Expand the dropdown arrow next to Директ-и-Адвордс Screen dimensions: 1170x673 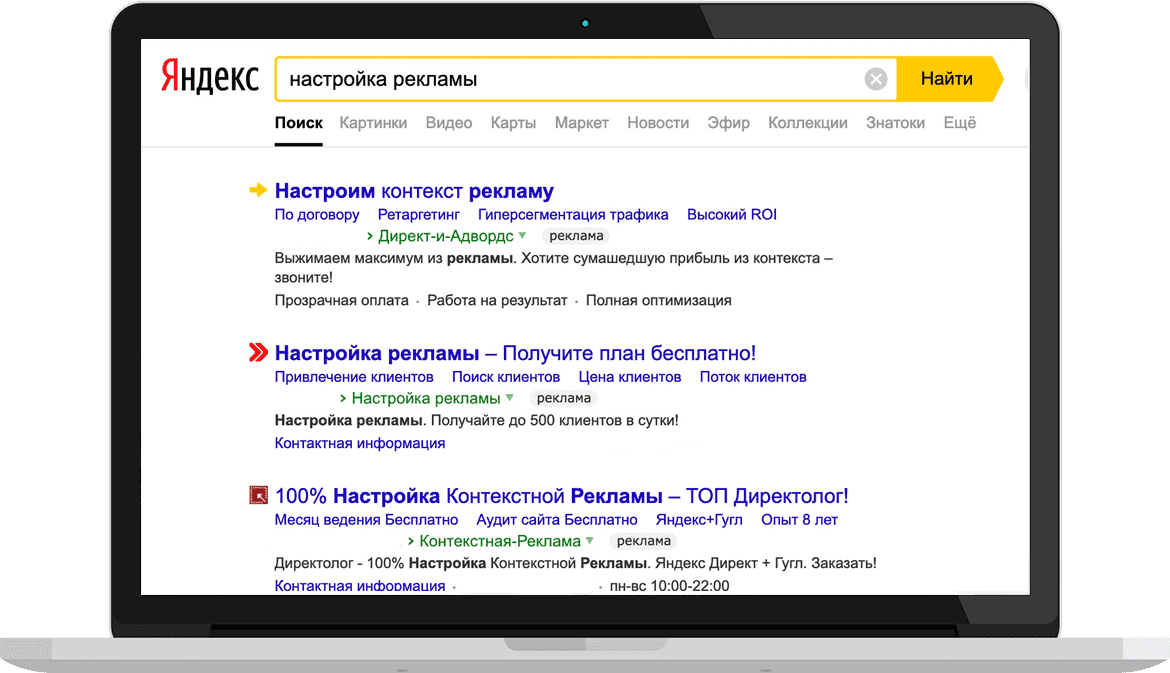pos(522,236)
